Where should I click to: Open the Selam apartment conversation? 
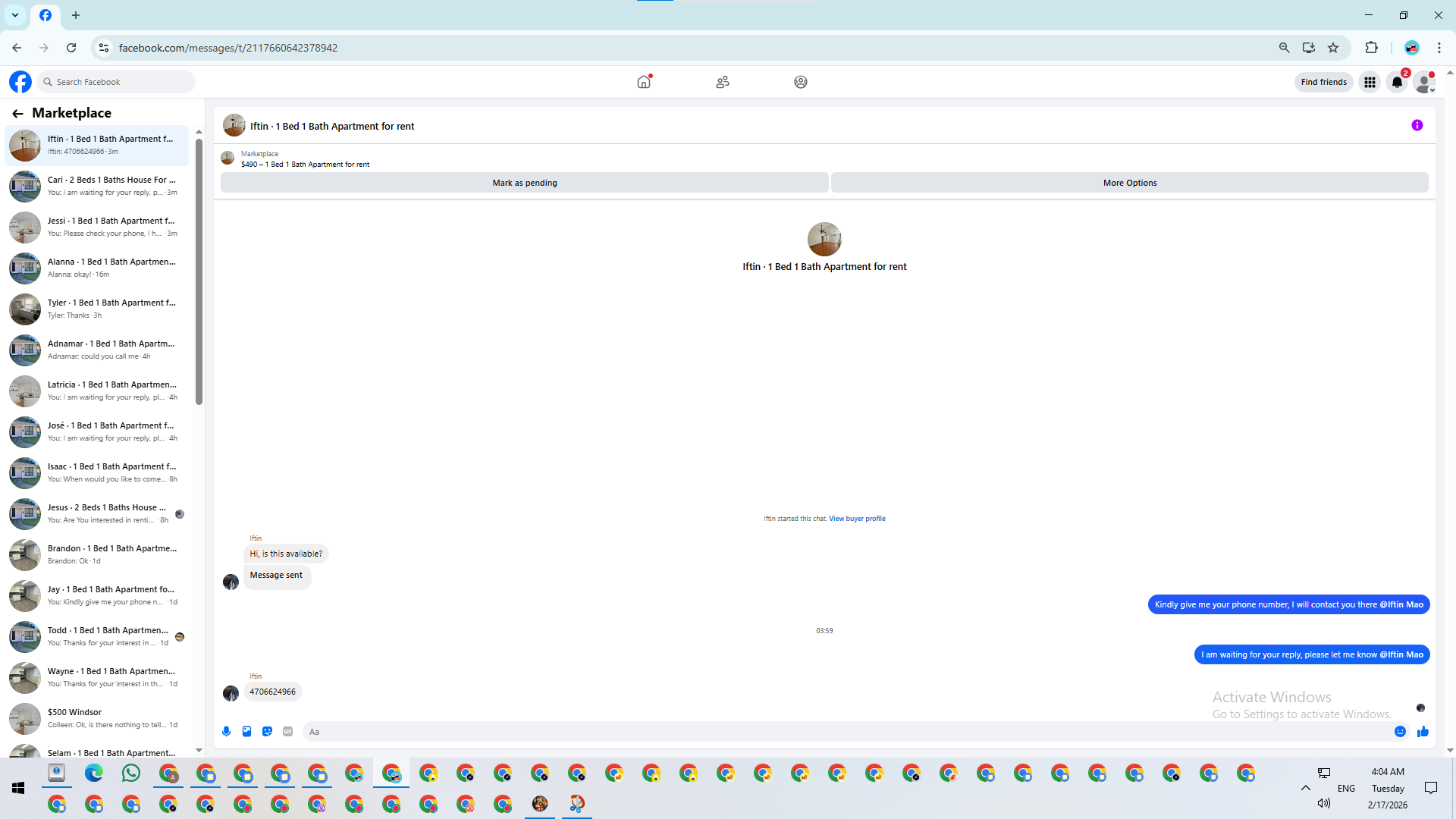(97, 750)
